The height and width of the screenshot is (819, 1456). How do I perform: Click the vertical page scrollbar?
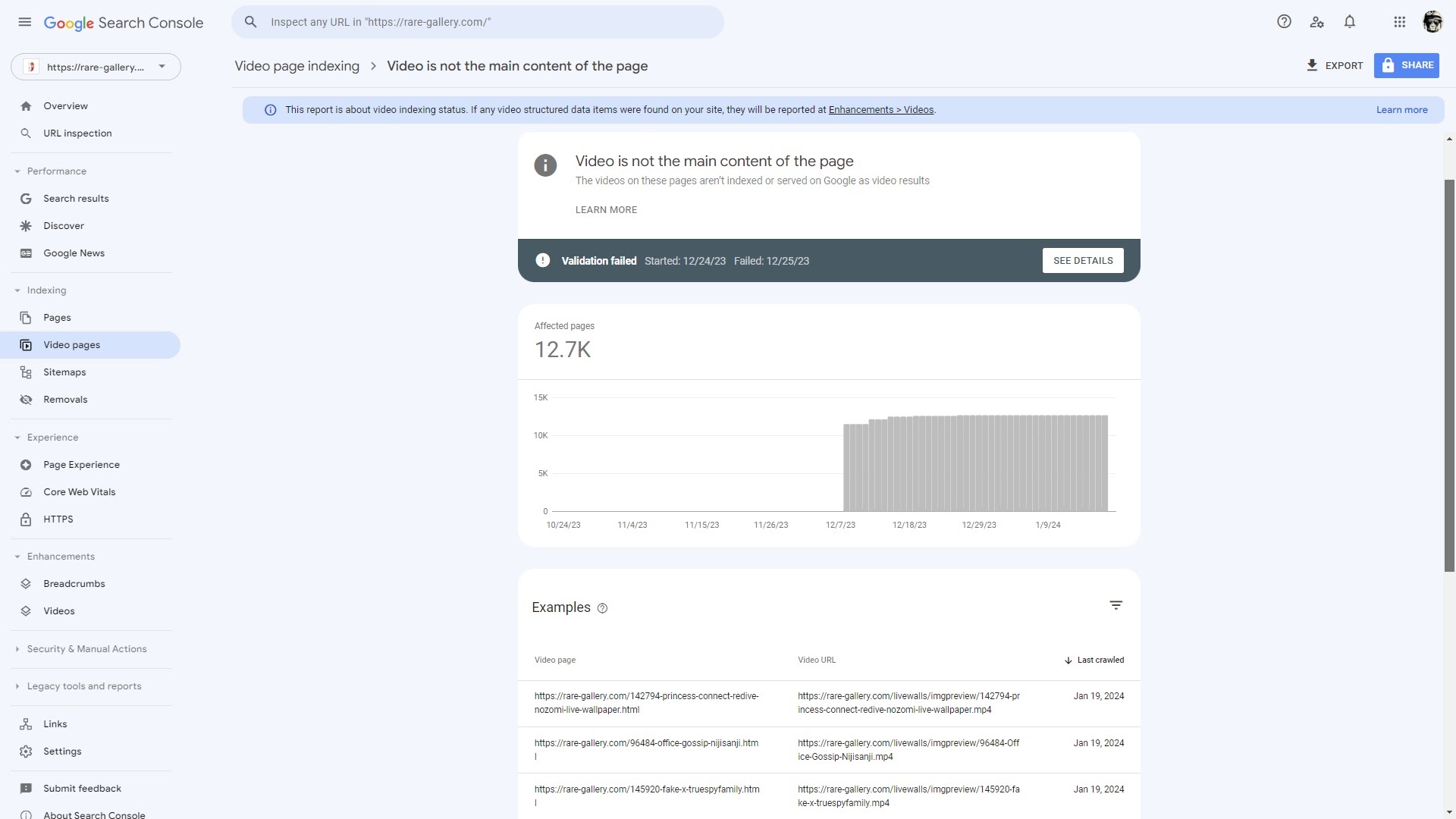click(x=1449, y=375)
